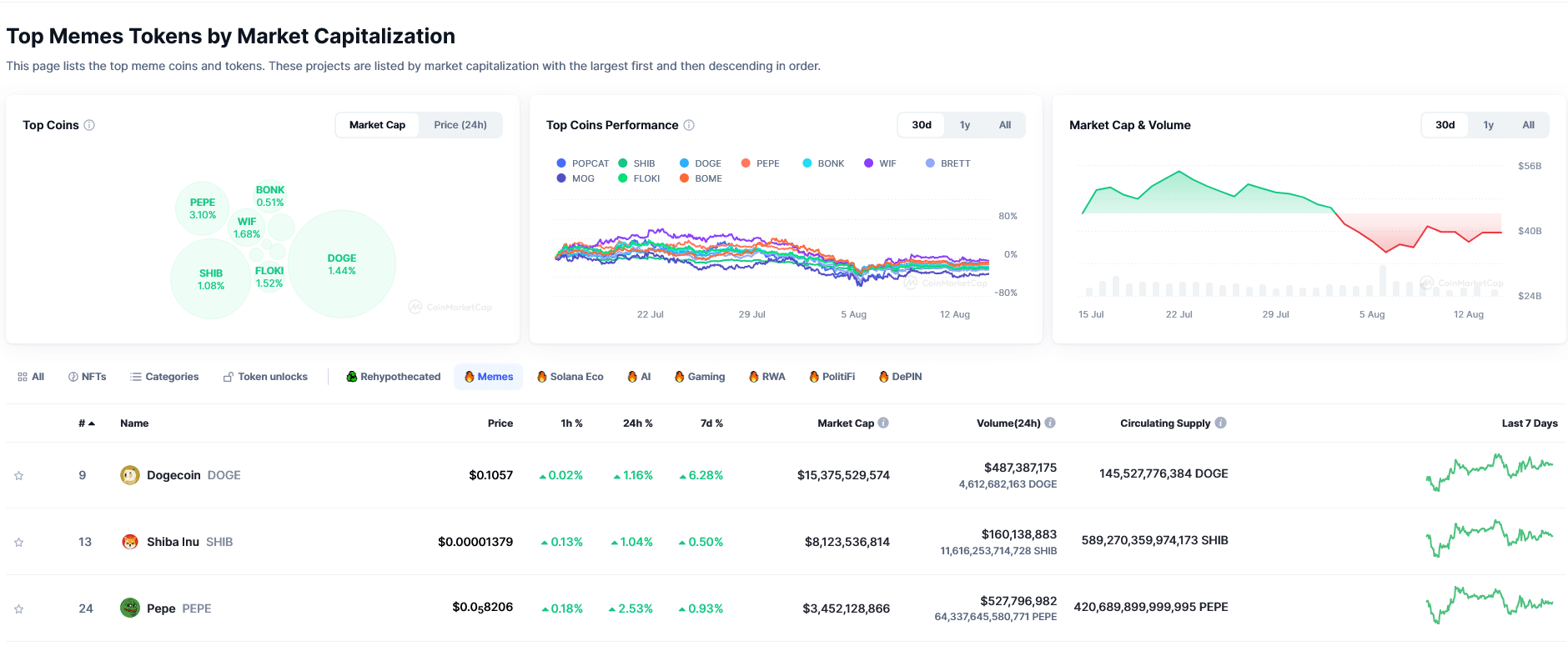Click the DOGE 1.44% bubble
Screen dimensions: 1568x646
(x=342, y=264)
